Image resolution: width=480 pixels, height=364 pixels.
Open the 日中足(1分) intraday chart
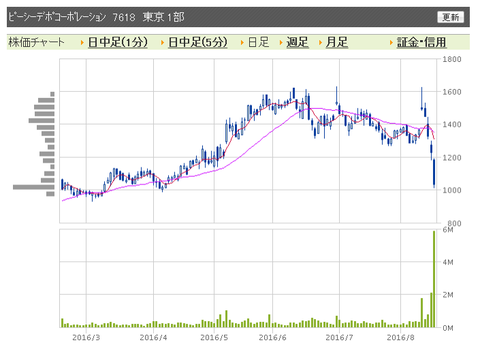[x=118, y=42]
